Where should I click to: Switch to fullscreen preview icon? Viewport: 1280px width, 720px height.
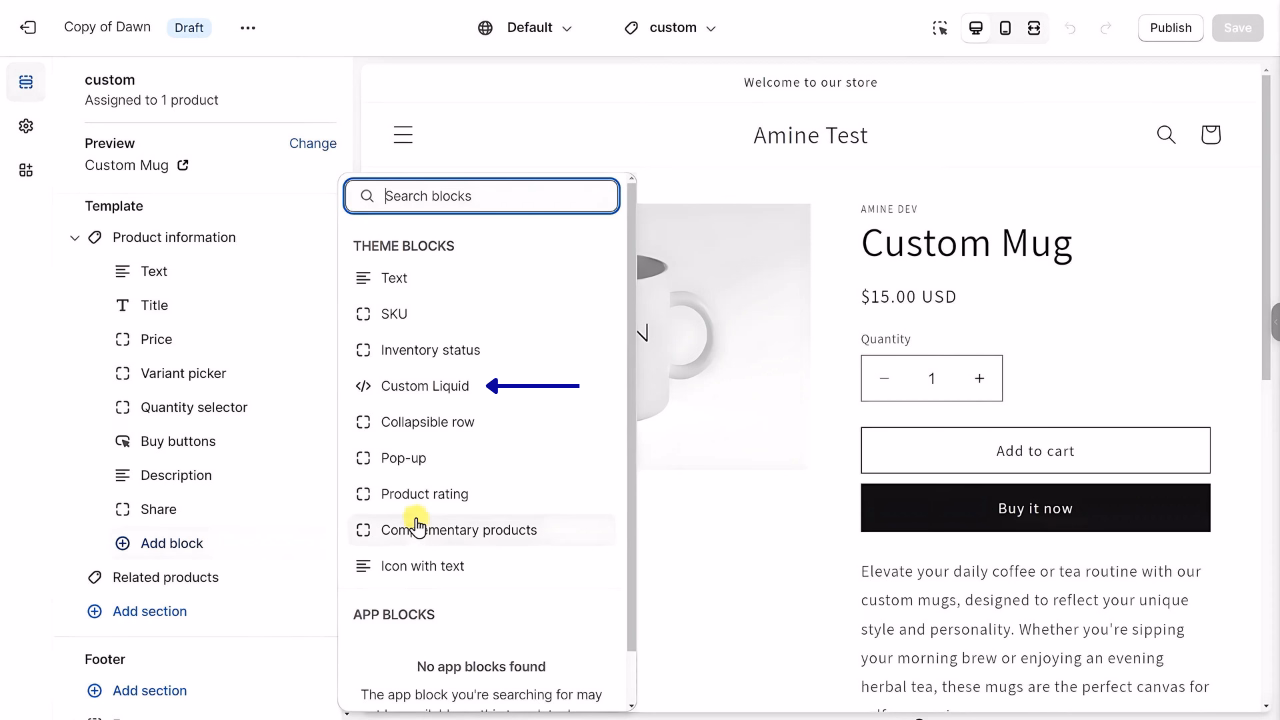[x=1034, y=28]
